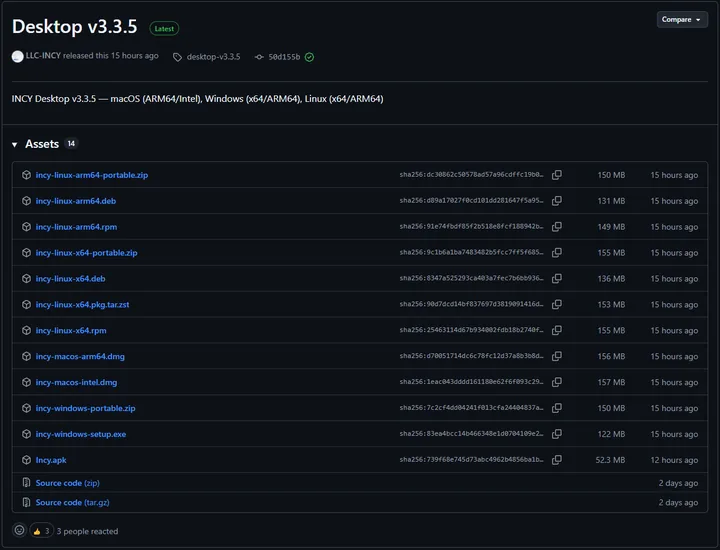
Task: Click the 2 days ago timestamp of Source code (zip)
Action: click(678, 483)
